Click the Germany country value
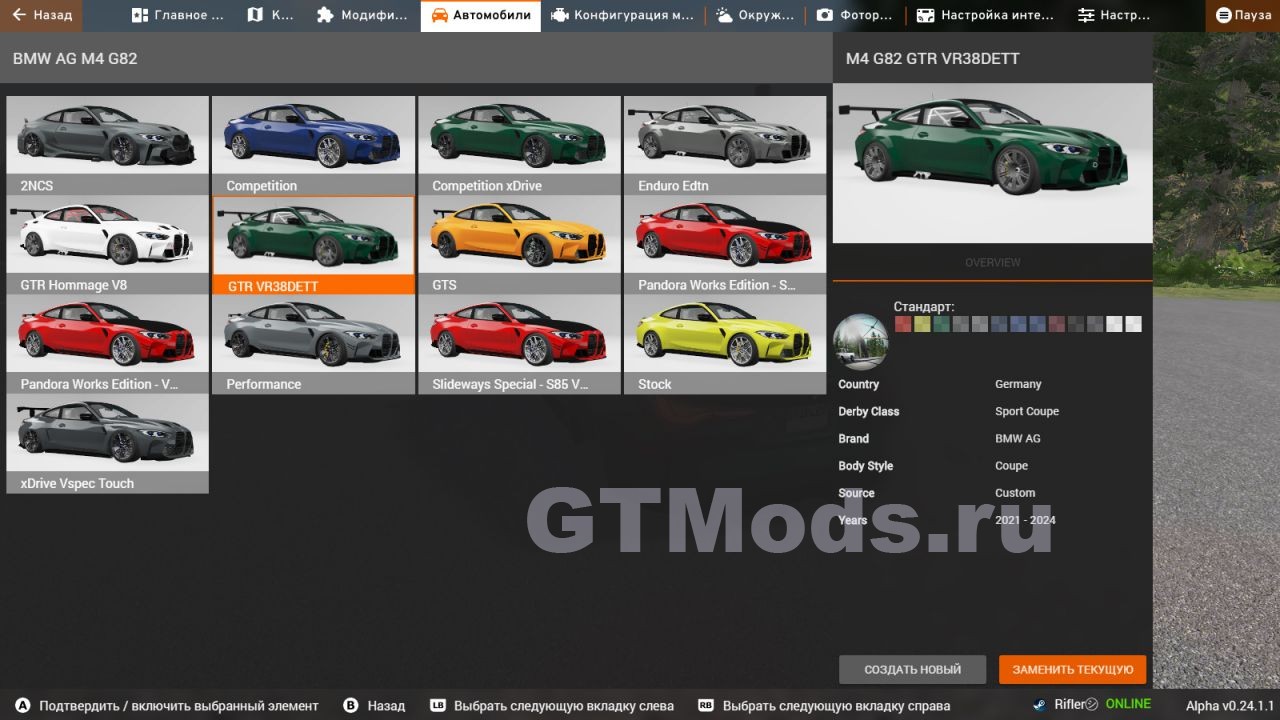Screen dimensions: 1280x720 1018,384
